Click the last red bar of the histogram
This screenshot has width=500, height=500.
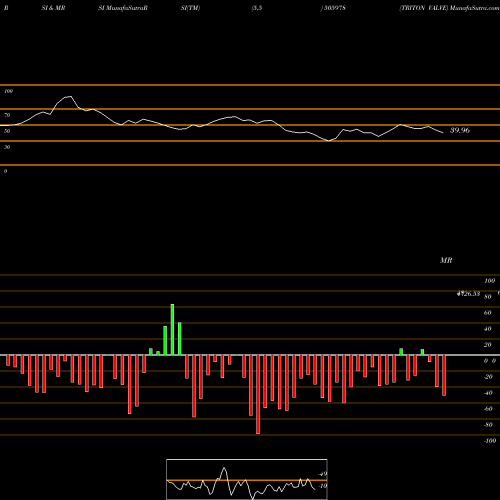pos(444,375)
